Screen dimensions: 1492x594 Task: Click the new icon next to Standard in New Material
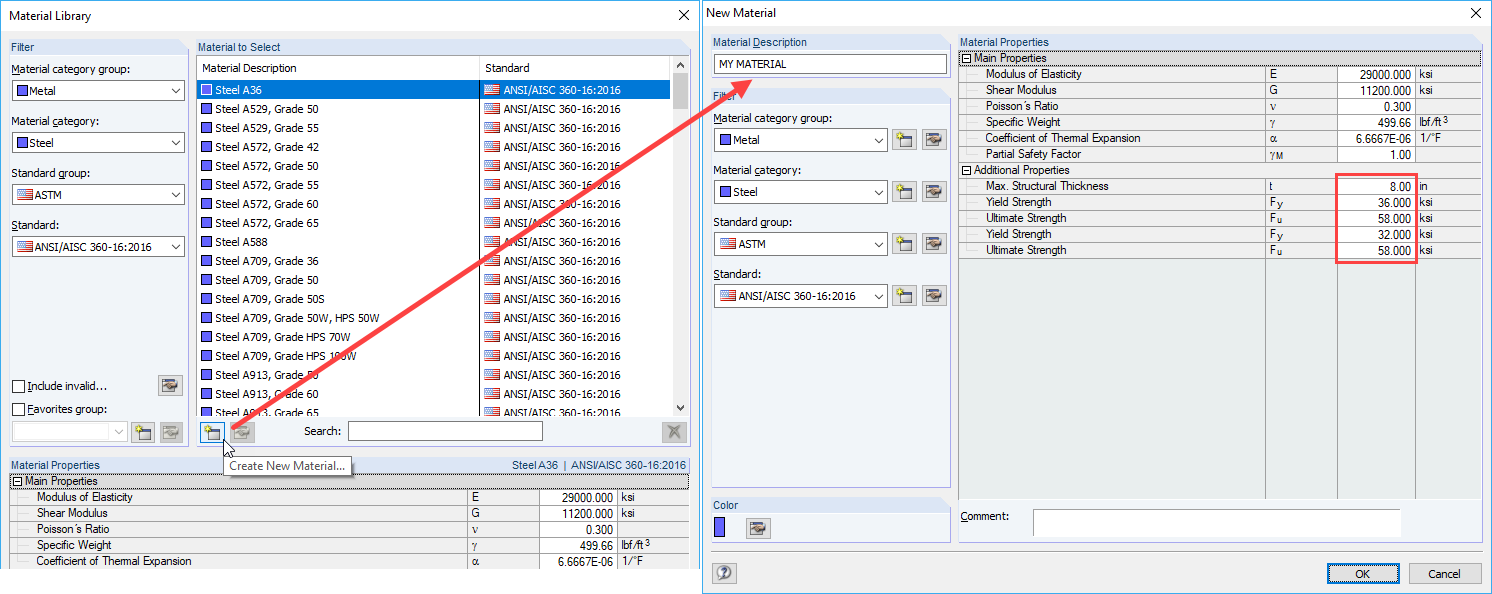(904, 295)
